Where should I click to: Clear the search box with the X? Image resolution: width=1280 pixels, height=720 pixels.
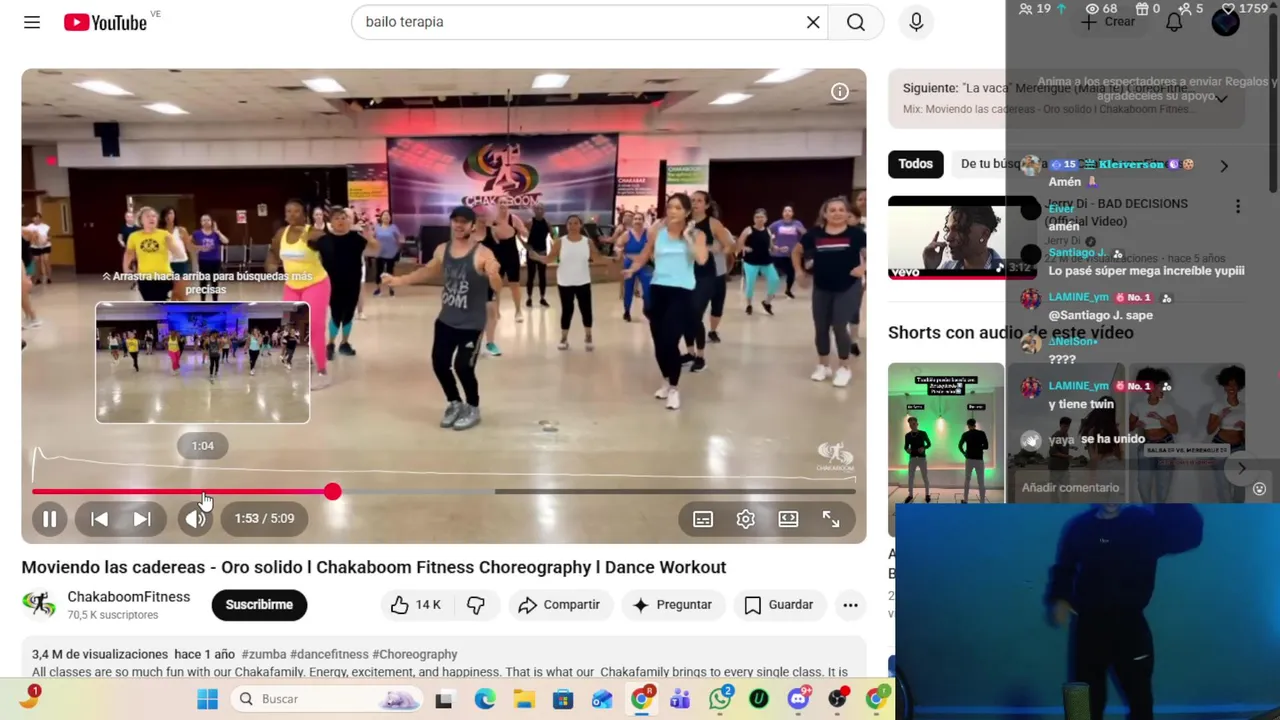tap(813, 22)
